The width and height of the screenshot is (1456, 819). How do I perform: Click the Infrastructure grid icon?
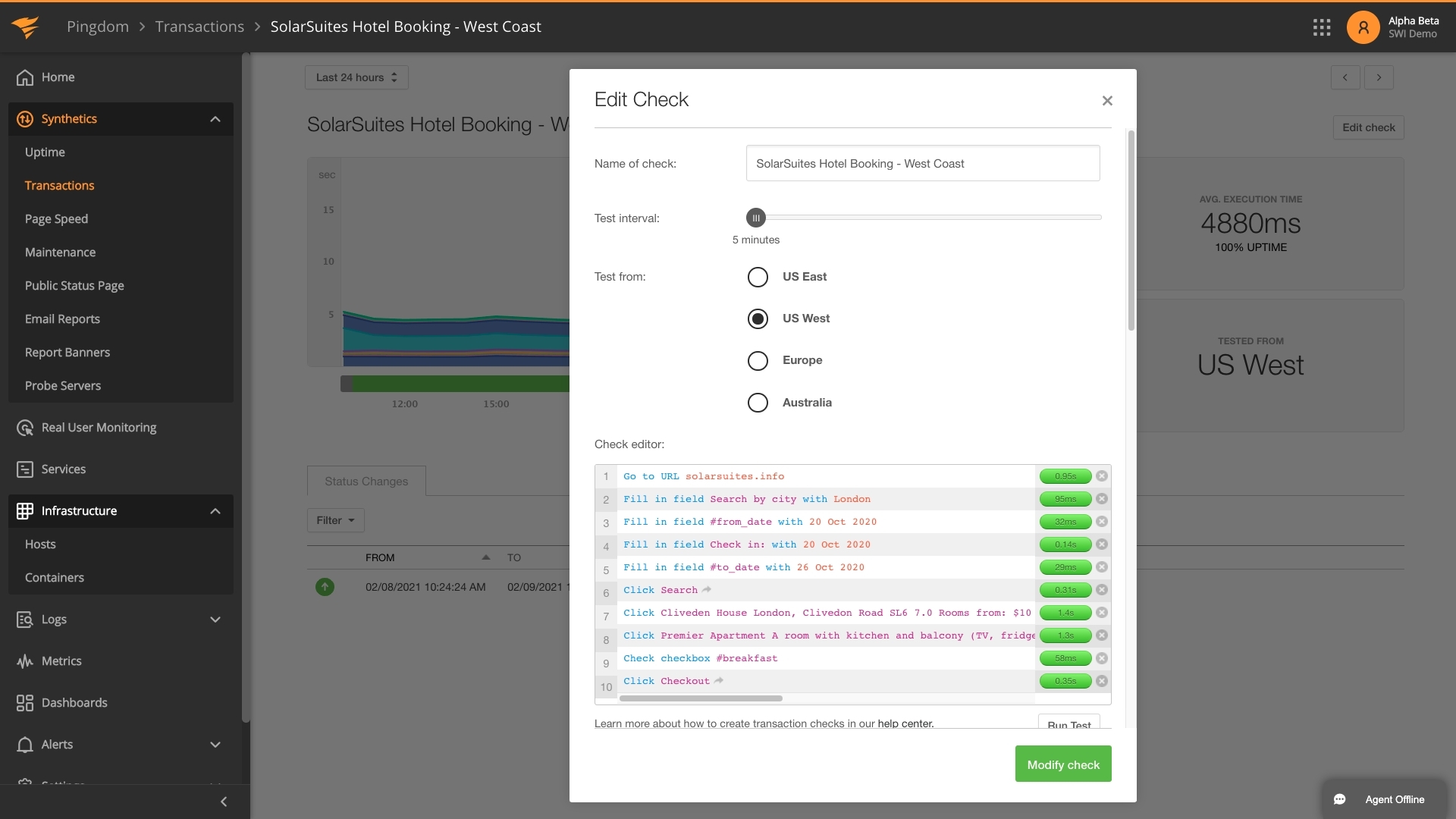[25, 511]
